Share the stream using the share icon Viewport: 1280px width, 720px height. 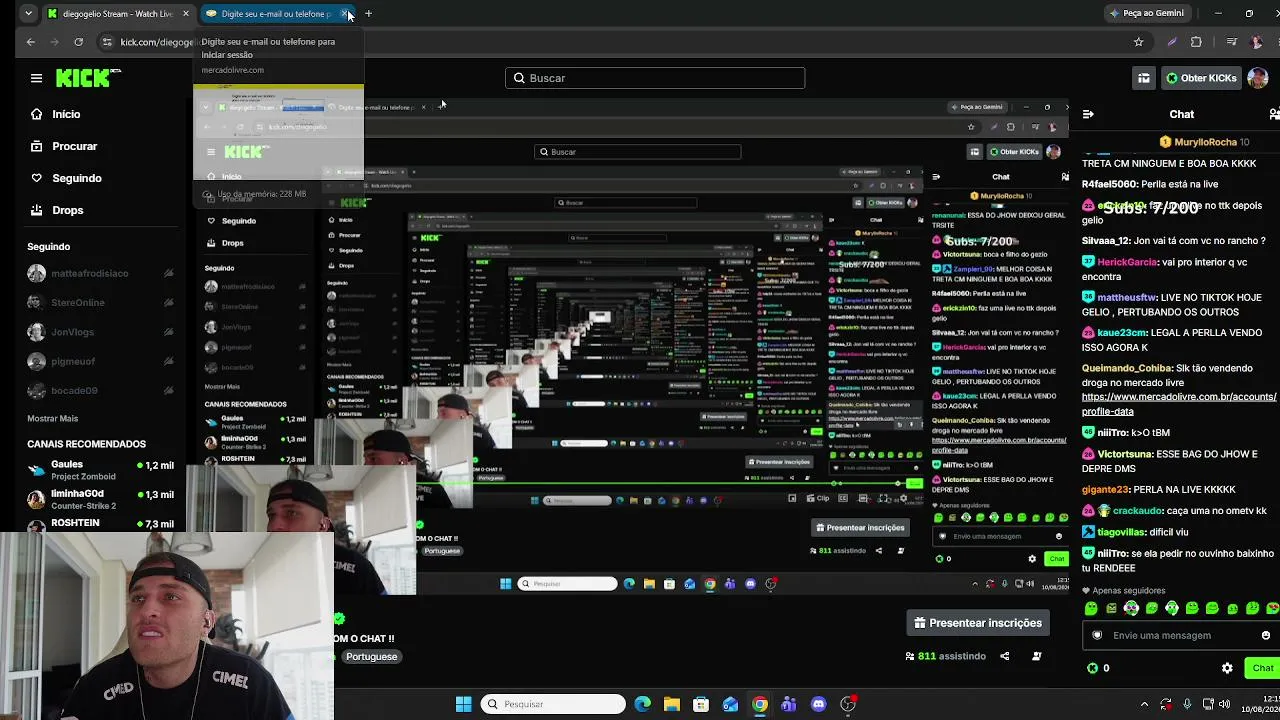click(1004, 656)
